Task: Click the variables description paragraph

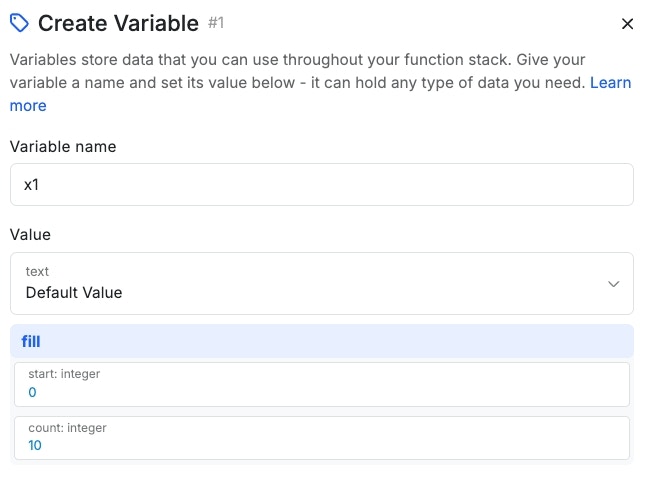Action: point(297,71)
